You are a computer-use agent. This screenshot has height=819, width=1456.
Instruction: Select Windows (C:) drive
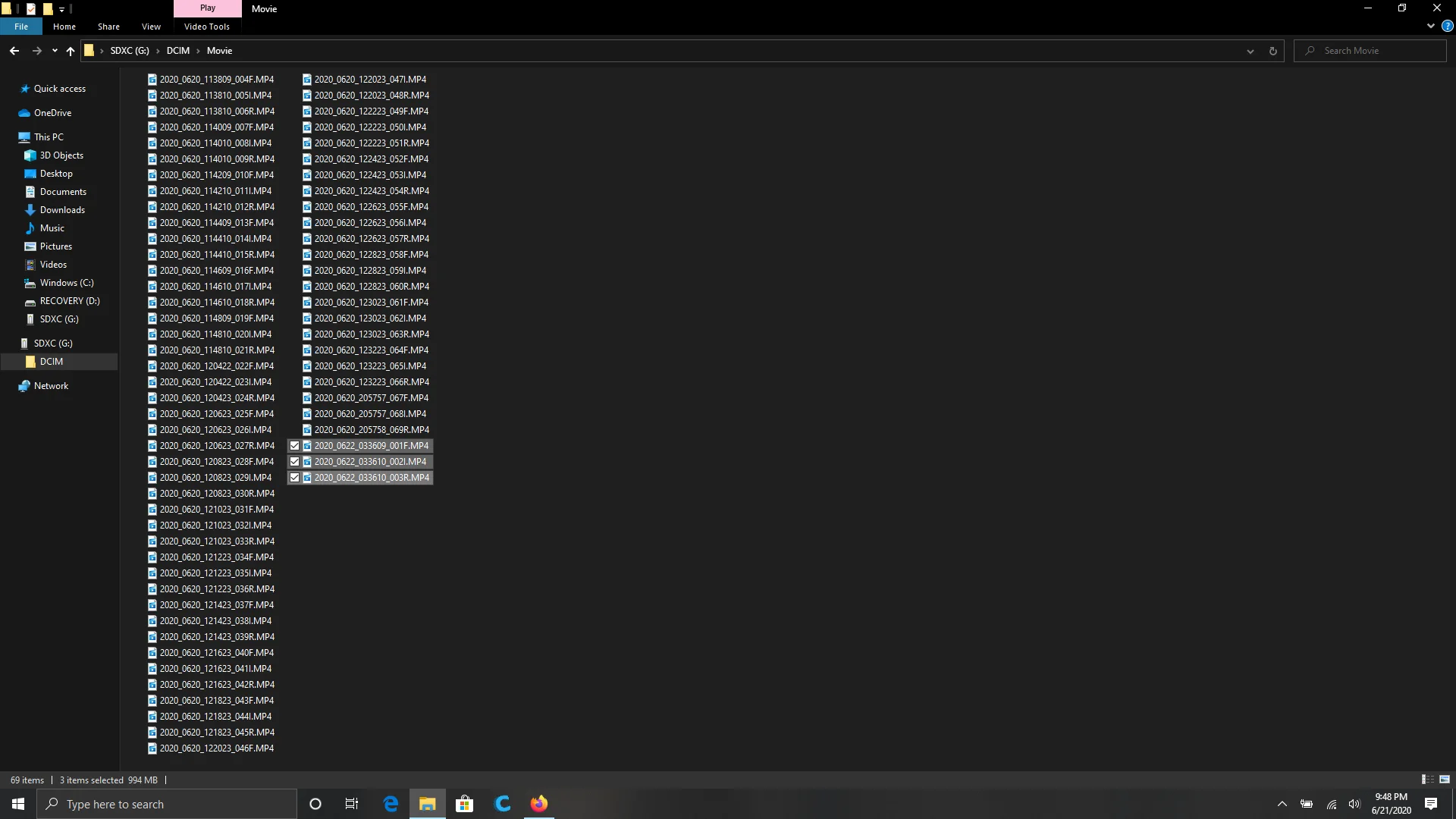tap(67, 283)
